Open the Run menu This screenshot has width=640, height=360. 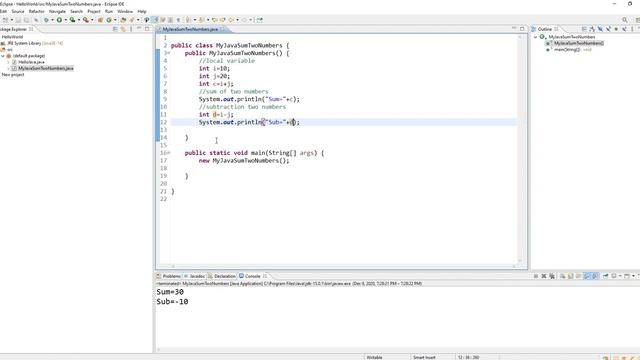[x=109, y=11]
